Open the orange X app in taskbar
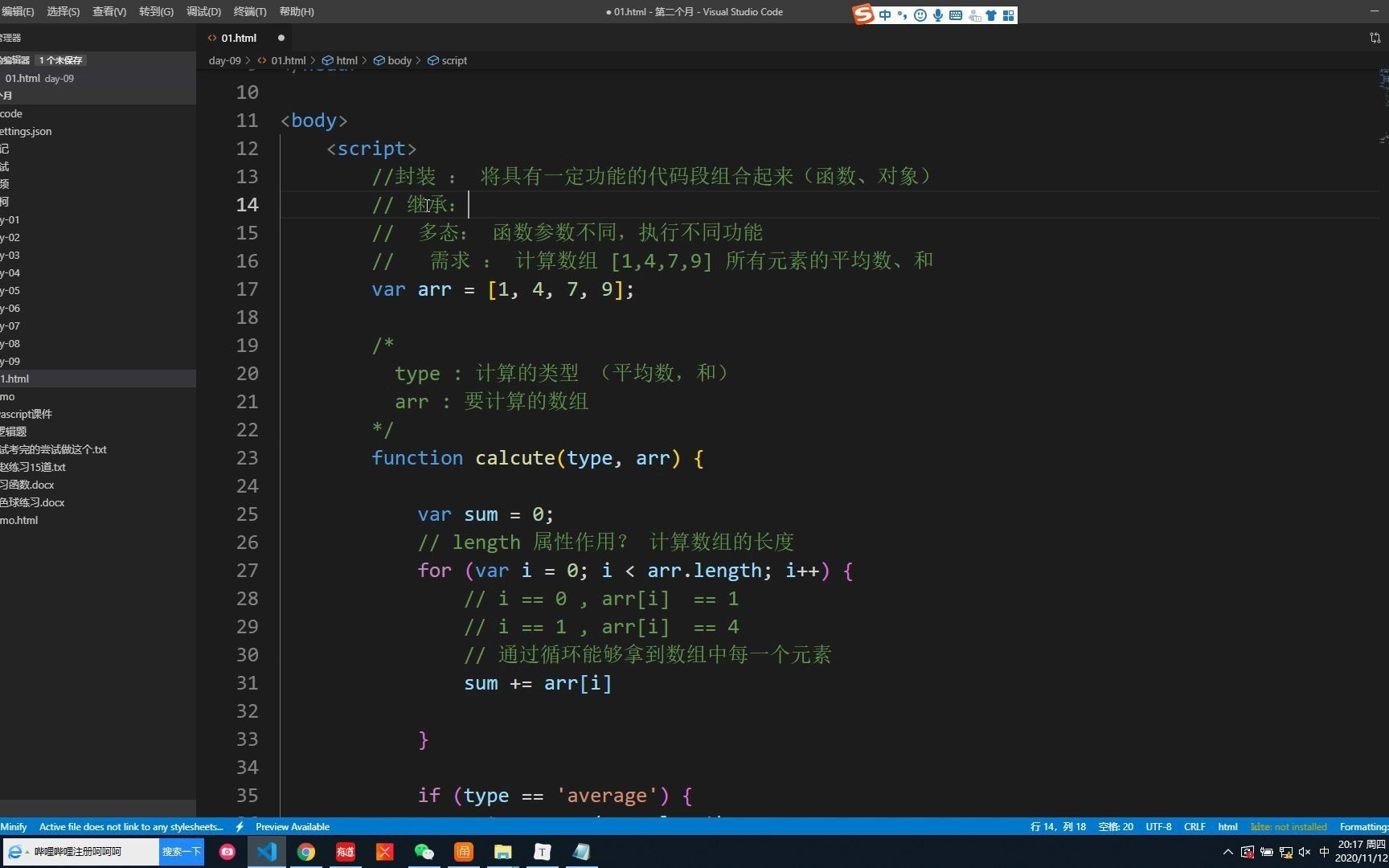The width and height of the screenshot is (1389, 868). pyautogui.click(x=385, y=852)
